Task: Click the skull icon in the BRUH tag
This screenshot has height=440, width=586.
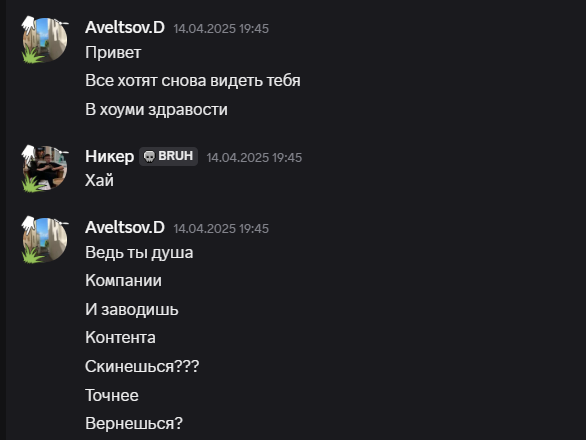Action: (x=149, y=156)
